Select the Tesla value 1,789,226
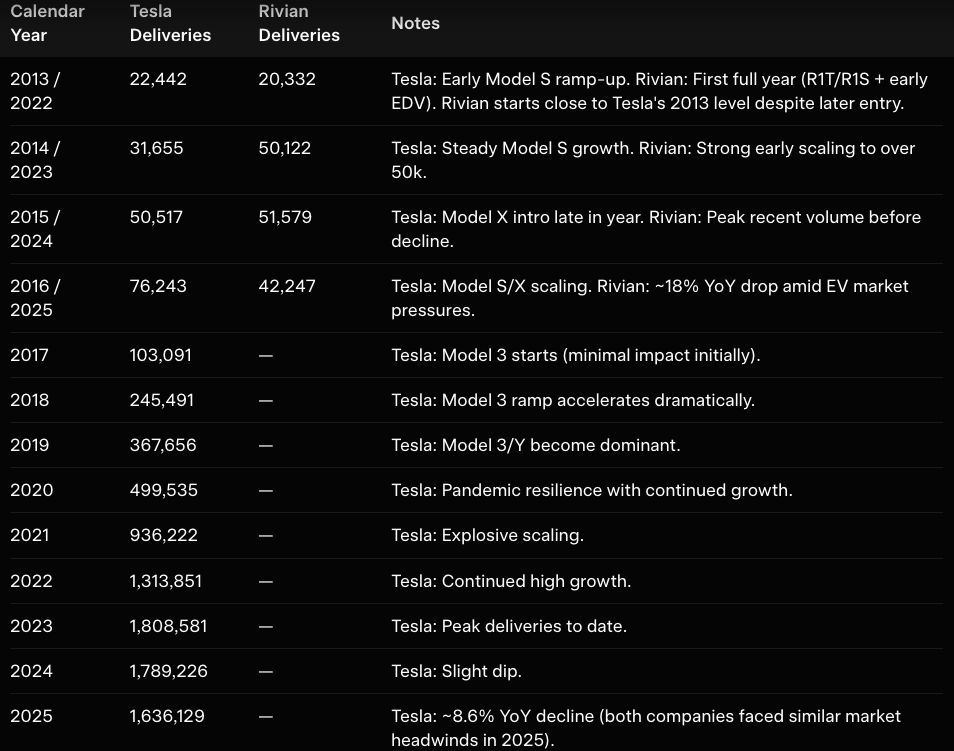This screenshot has width=954, height=751. [x=169, y=671]
